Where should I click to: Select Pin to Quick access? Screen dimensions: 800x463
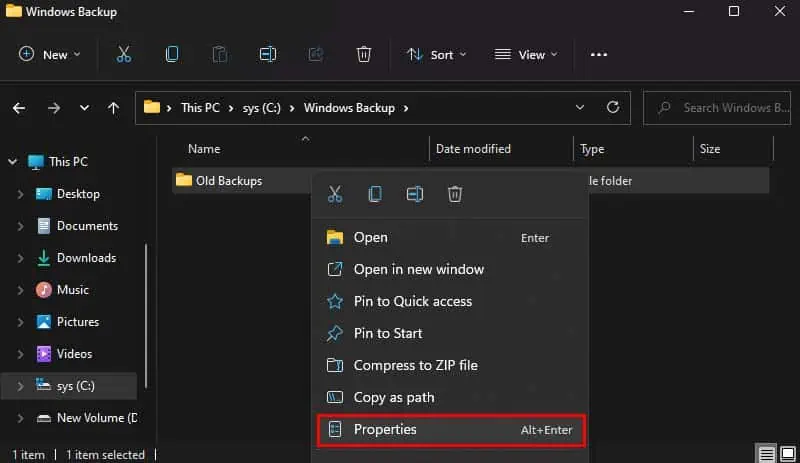[450, 301]
